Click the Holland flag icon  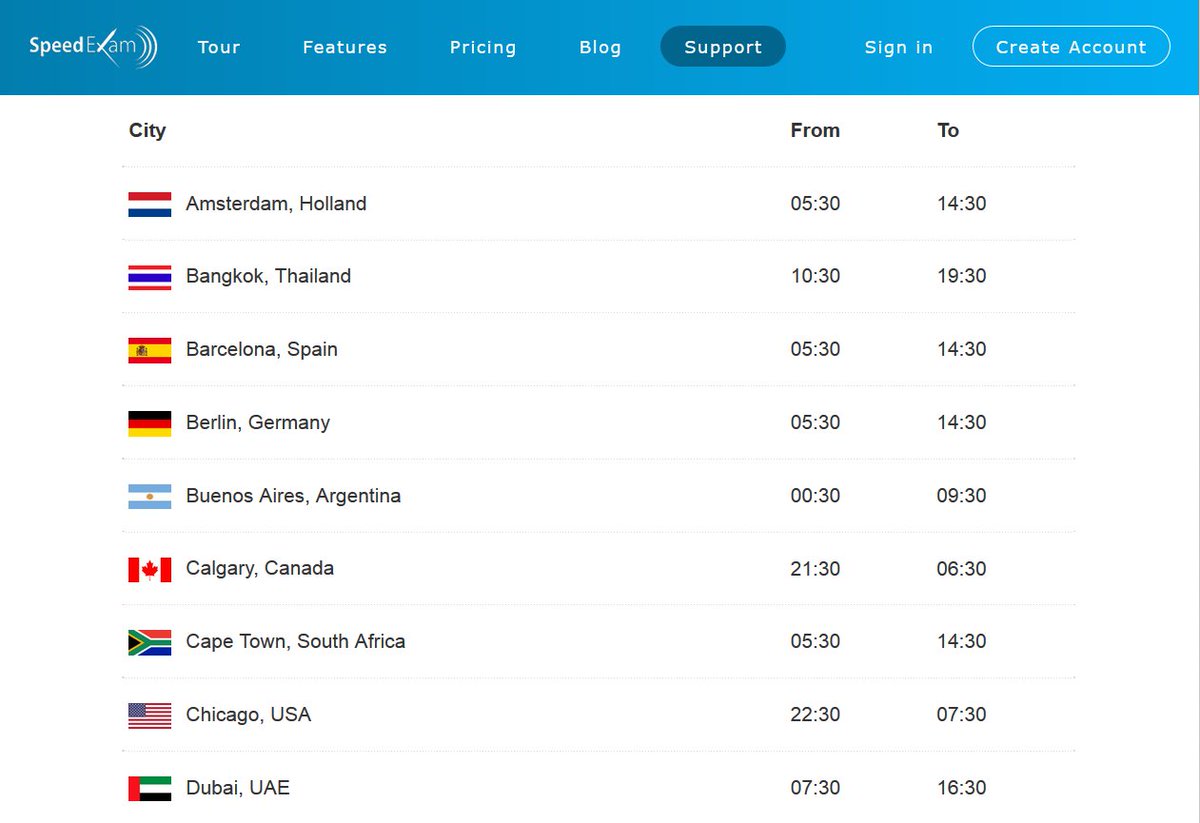[149, 204]
